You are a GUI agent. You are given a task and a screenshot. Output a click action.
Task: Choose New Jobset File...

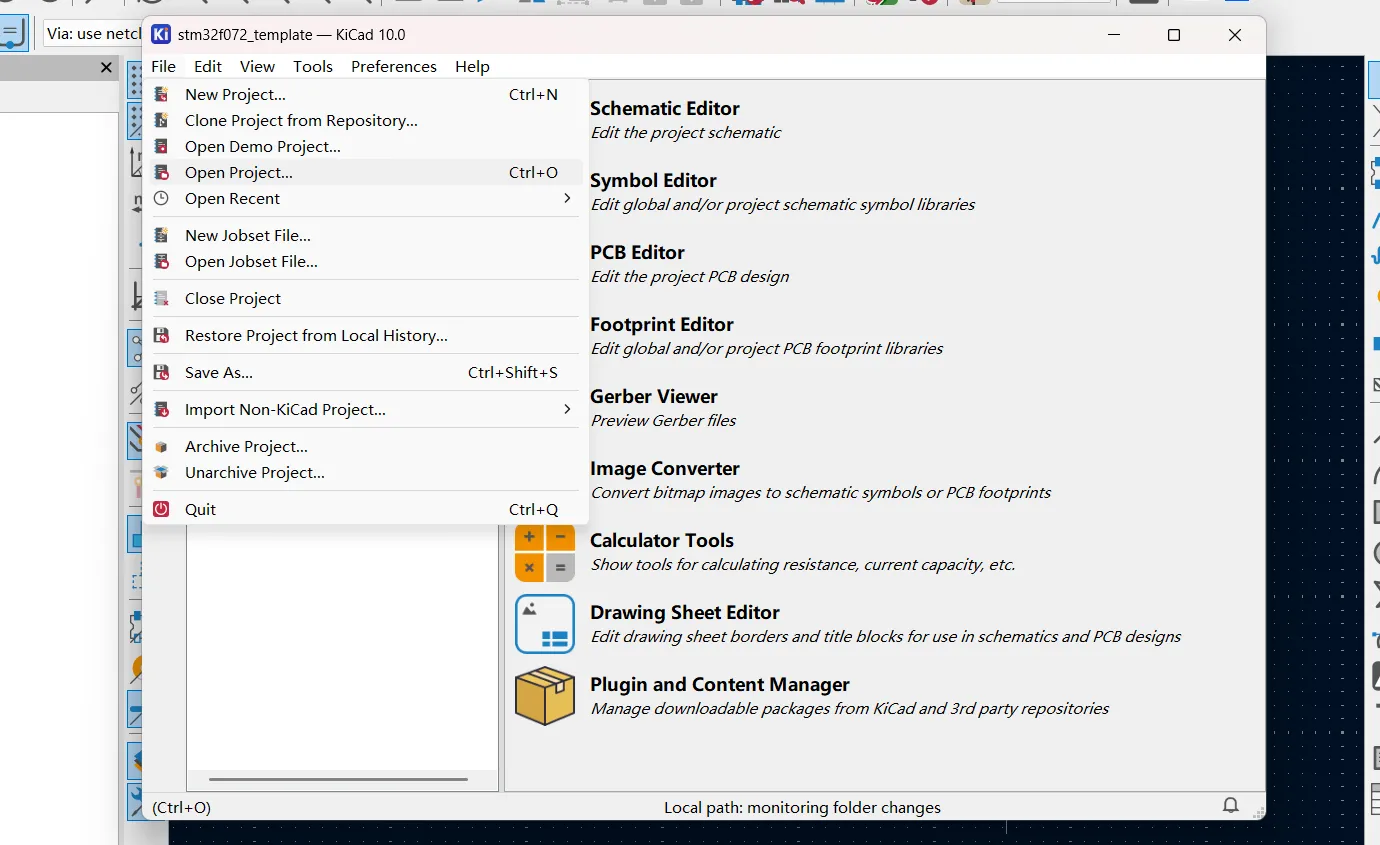[x=365, y=235]
